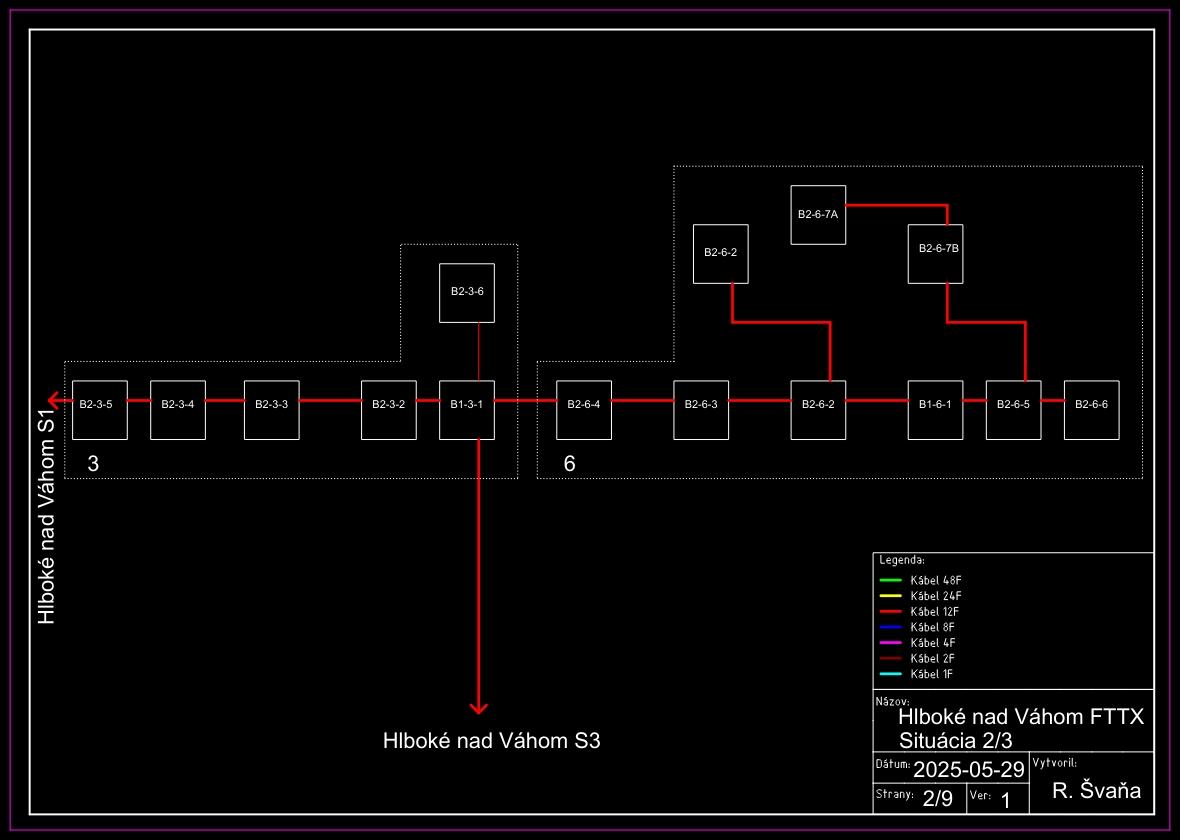Click the Hlboké nad Váhom S3 label

[x=491, y=741]
